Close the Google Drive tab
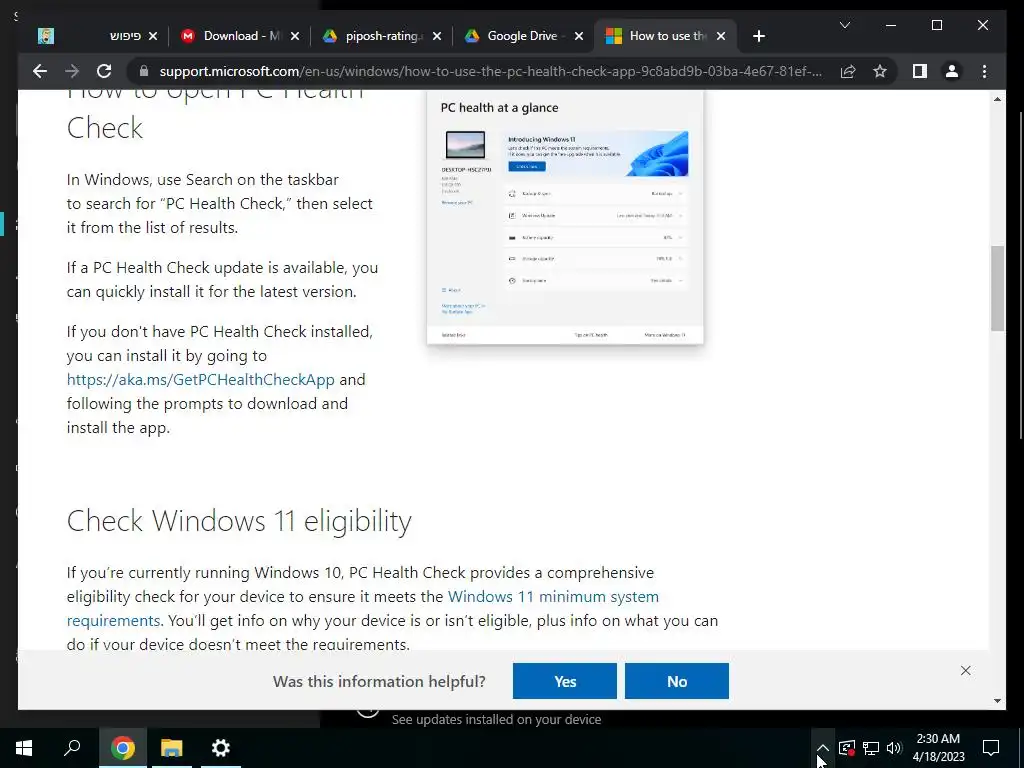Viewport: 1024px width, 768px height. pyautogui.click(x=579, y=36)
